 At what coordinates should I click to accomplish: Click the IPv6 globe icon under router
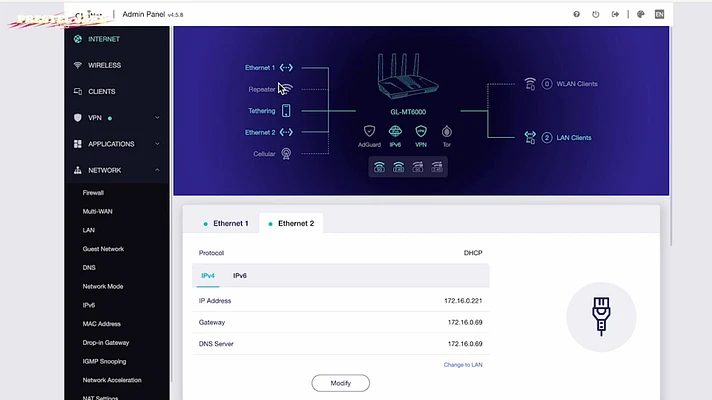coord(395,131)
